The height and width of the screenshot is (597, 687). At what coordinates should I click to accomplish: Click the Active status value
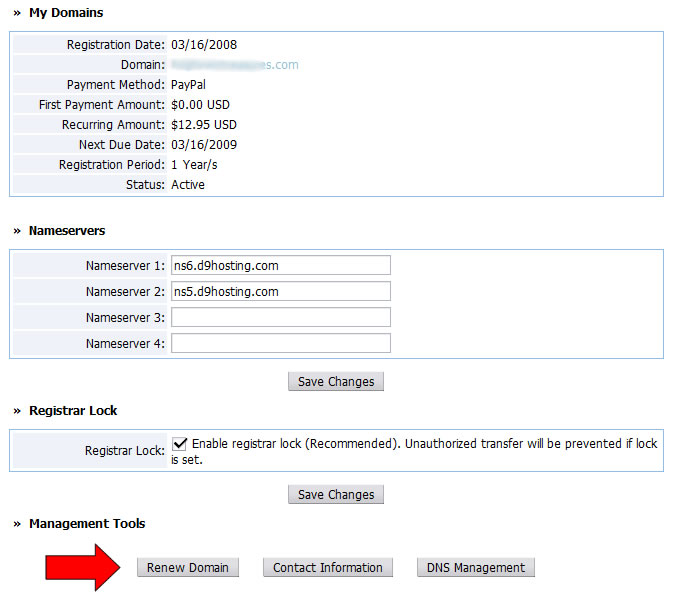pos(188,185)
